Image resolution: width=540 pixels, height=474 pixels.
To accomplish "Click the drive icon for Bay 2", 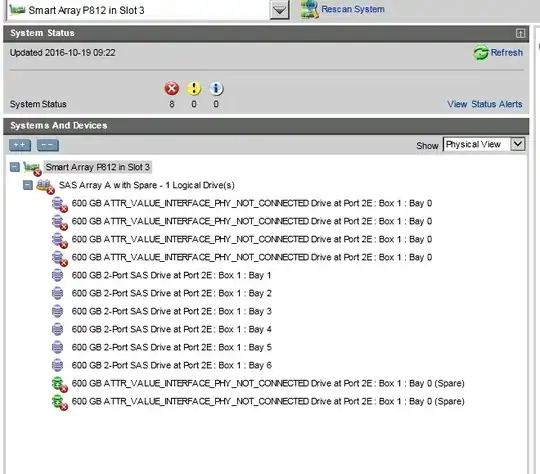I will (x=58, y=293).
